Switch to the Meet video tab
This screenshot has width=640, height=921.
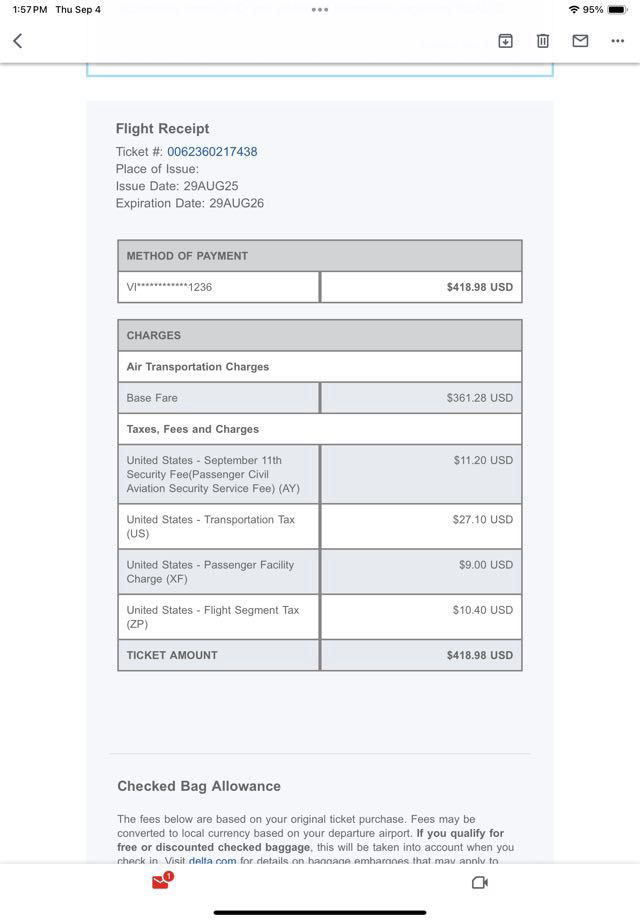coord(479,882)
